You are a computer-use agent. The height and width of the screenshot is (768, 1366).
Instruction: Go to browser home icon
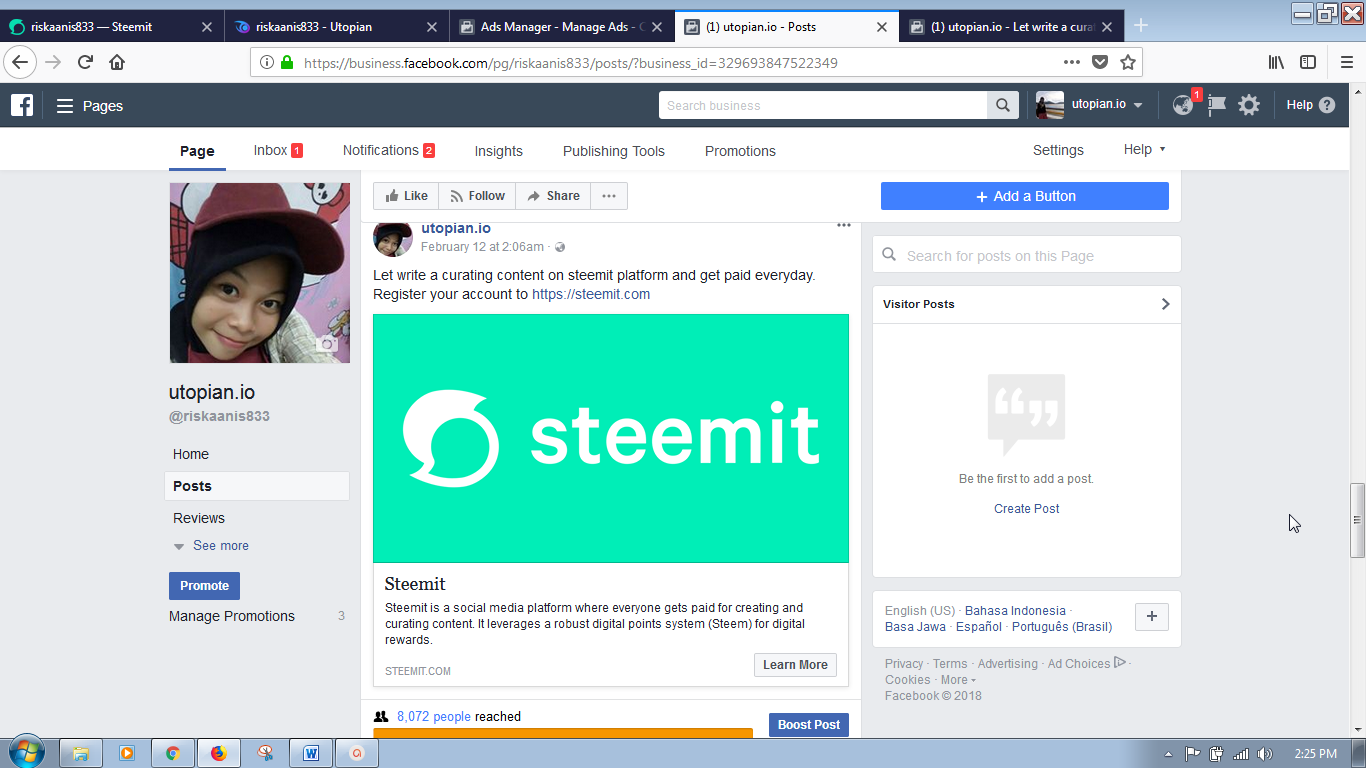click(117, 62)
